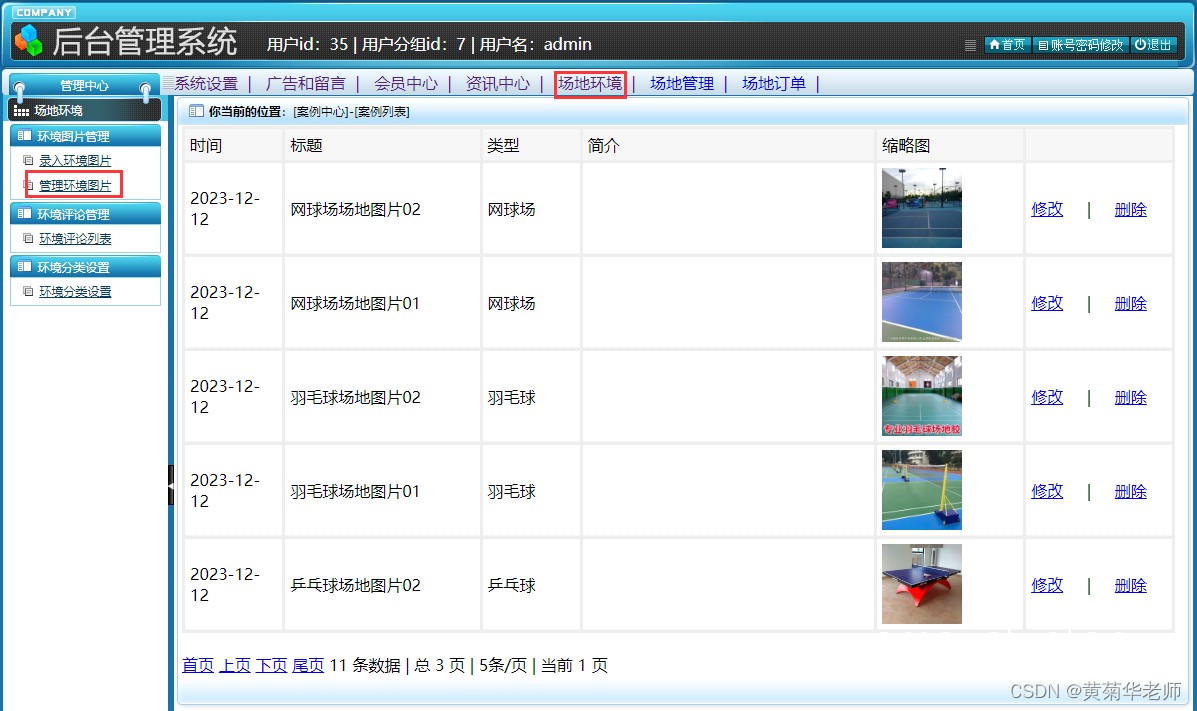Screen dimensions: 1197x711
Task: Click 修改 for 羽毛球场地图片01
Action: [x=1047, y=491]
